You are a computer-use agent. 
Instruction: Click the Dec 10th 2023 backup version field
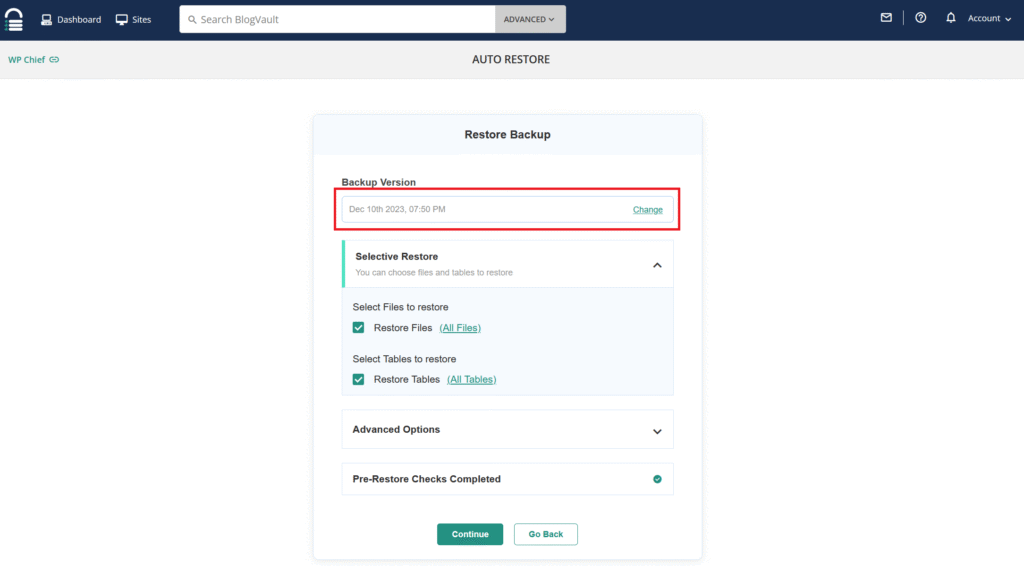click(507, 210)
